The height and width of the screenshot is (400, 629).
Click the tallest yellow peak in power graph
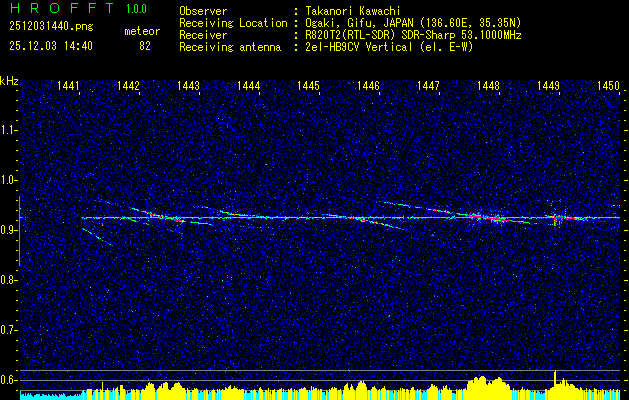point(555,376)
